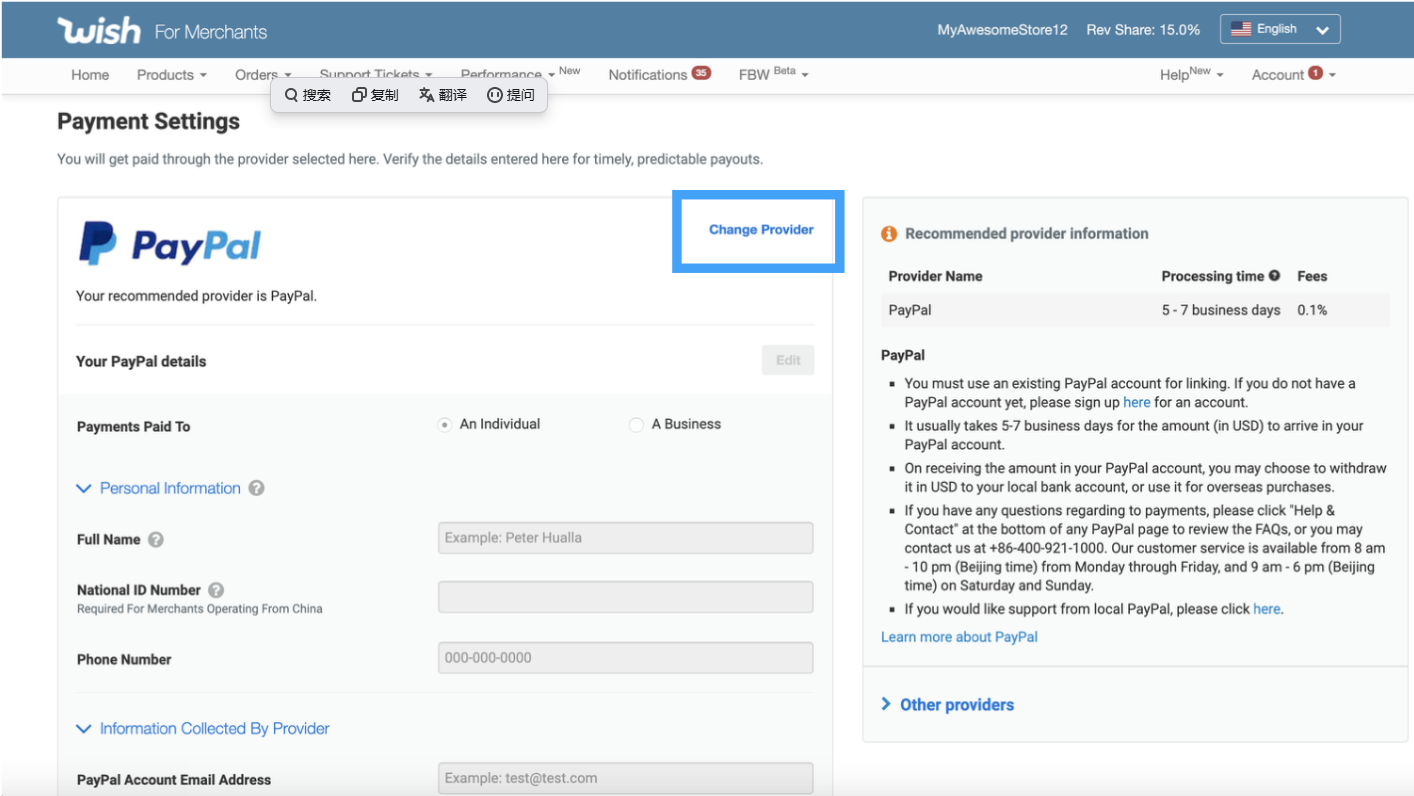Click Change Provider link
Image resolution: width=1414 pixels, height=796 pixels.
click(x=761, y=230)
